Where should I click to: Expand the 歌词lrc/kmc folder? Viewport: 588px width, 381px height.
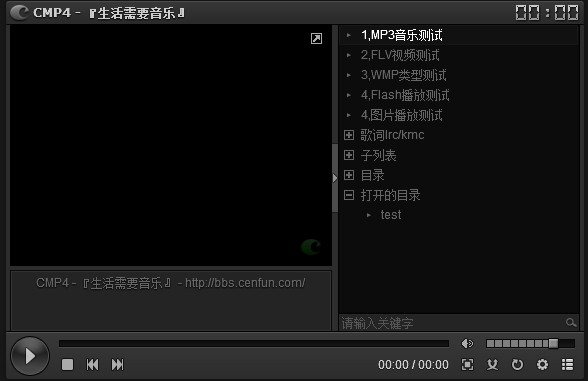tap(349, 135)
